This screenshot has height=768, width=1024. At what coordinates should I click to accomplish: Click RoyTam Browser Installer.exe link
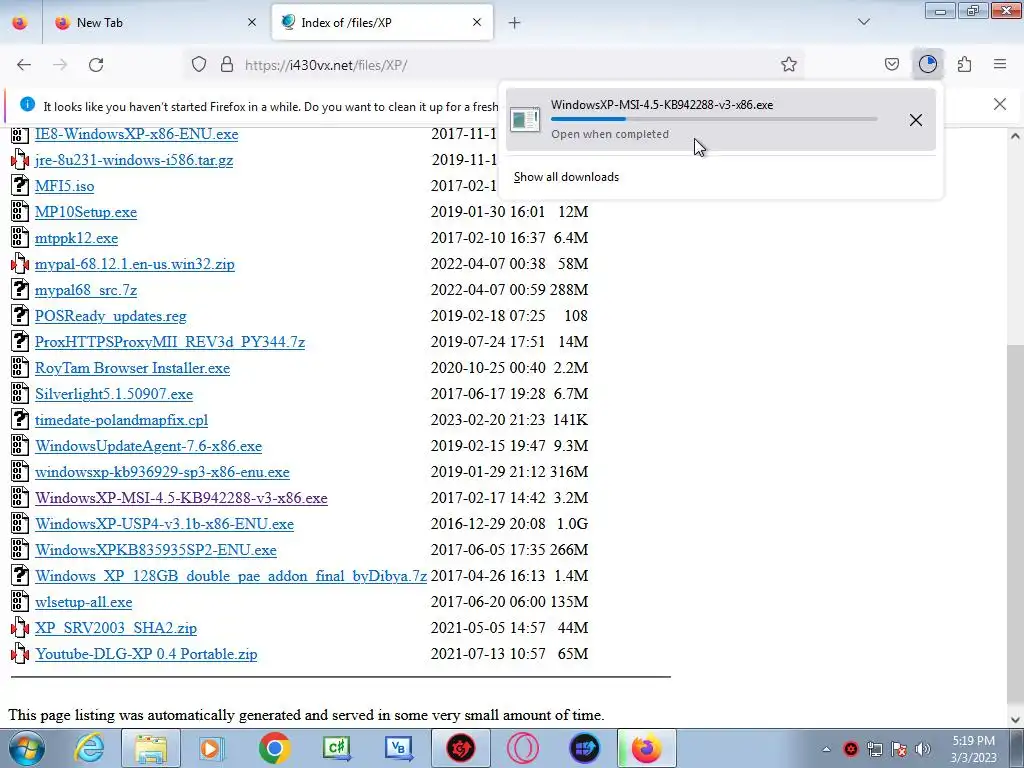(133, 368)
